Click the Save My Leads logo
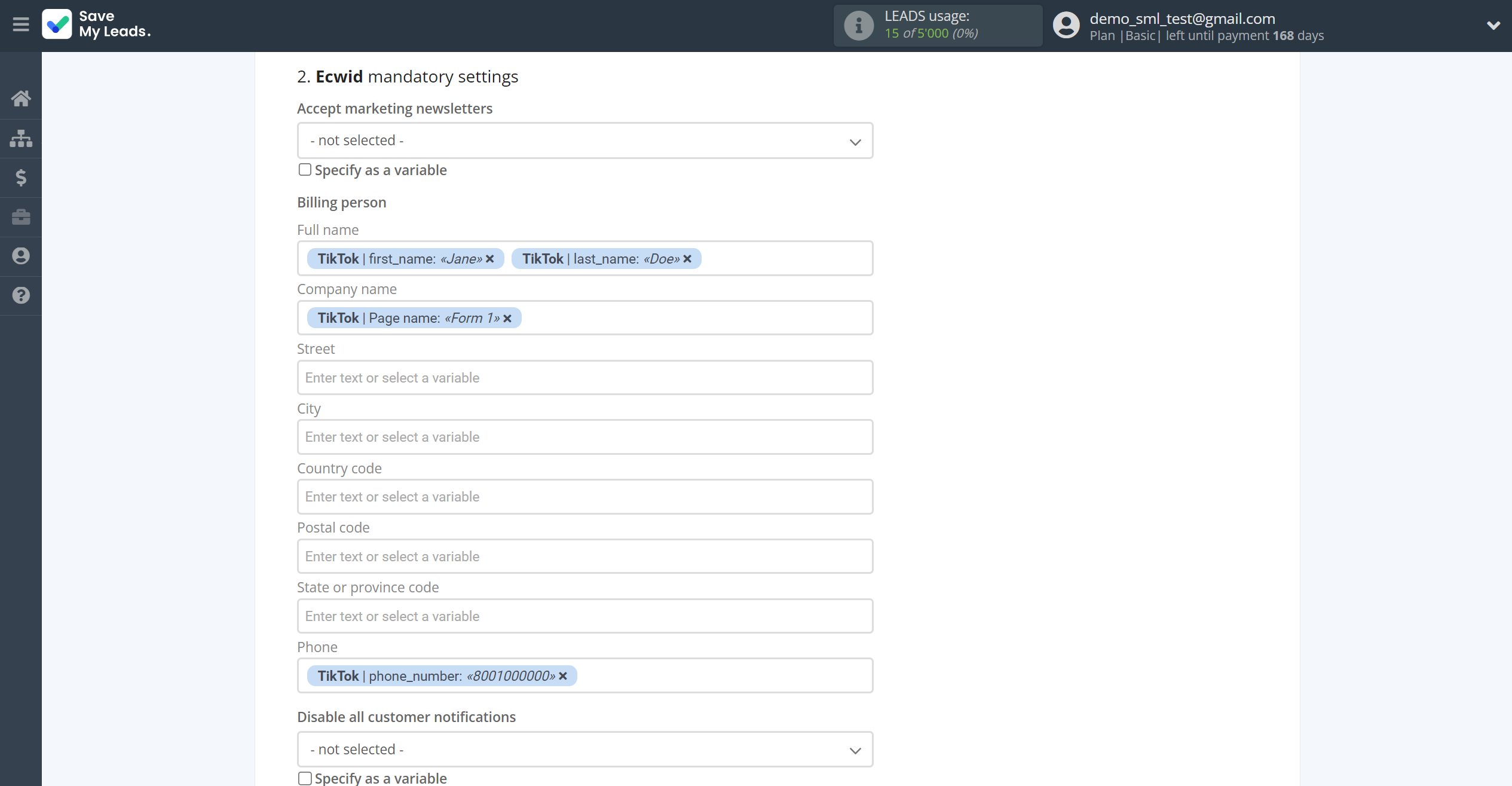This screenshot has height=786, width=1512. coord(96,25)
